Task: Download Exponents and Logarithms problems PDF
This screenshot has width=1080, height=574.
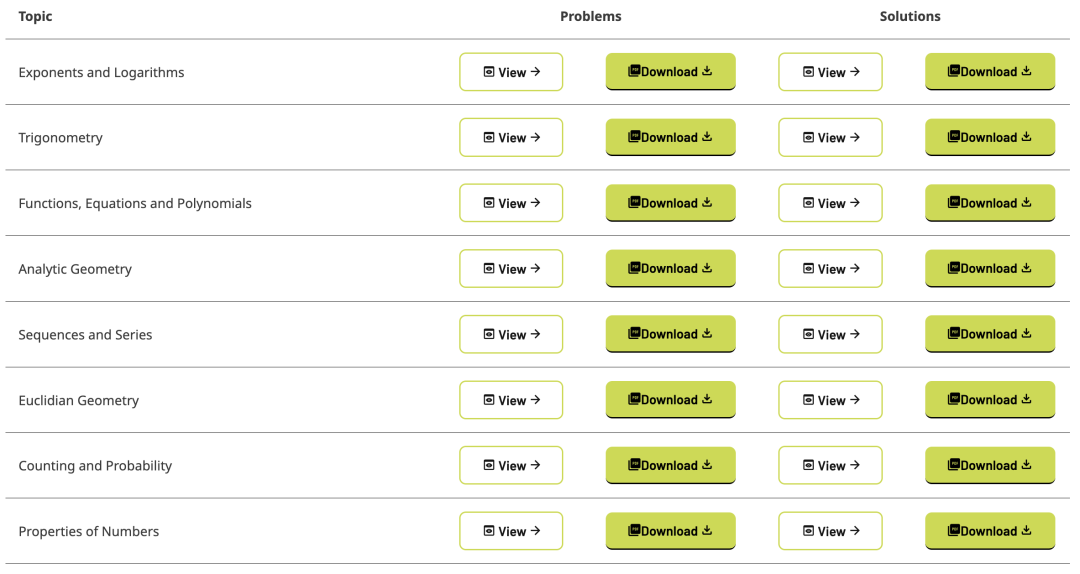Action: [x=670, y=72]
